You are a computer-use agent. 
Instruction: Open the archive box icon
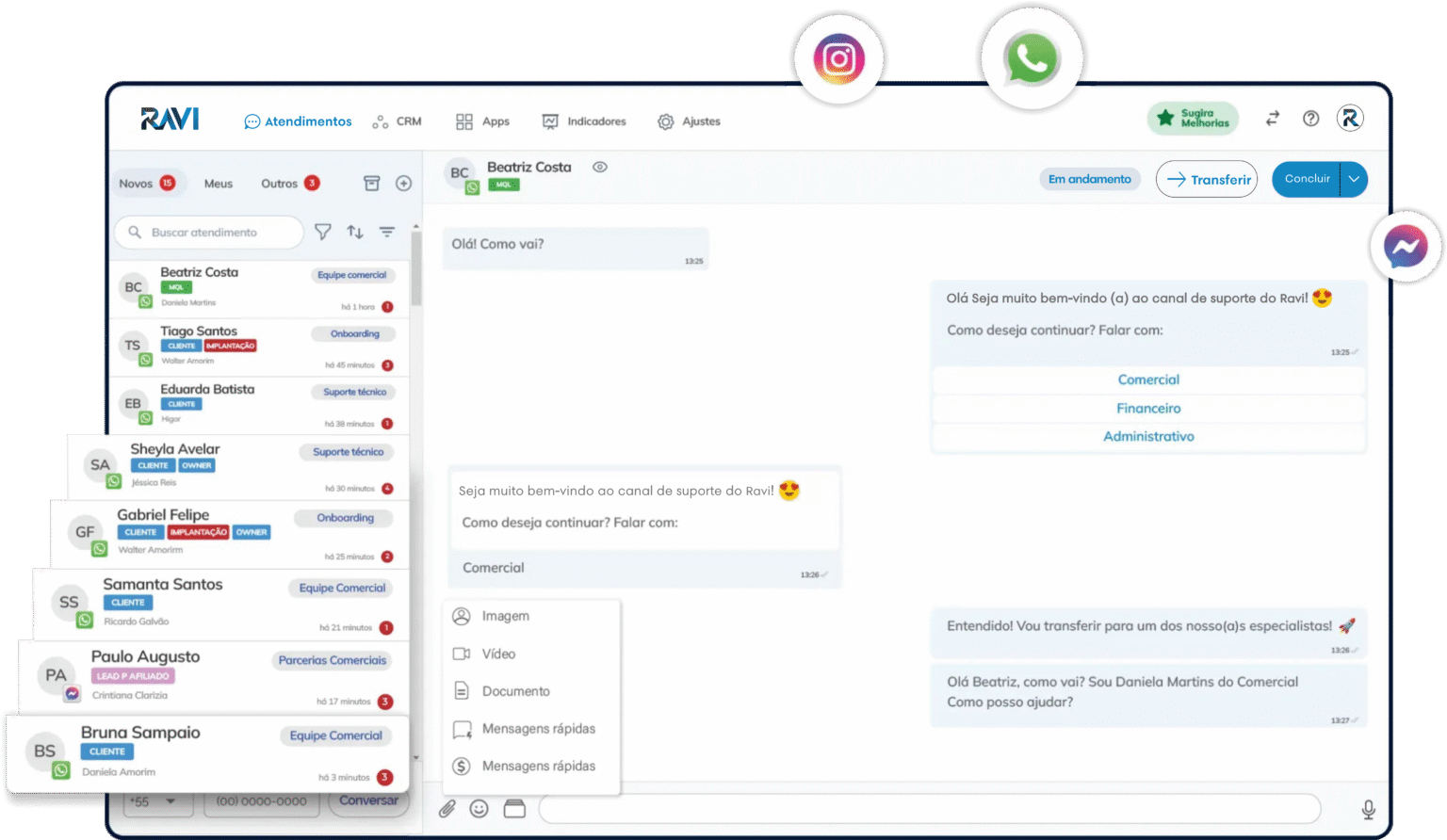click(x=372, y=184)
